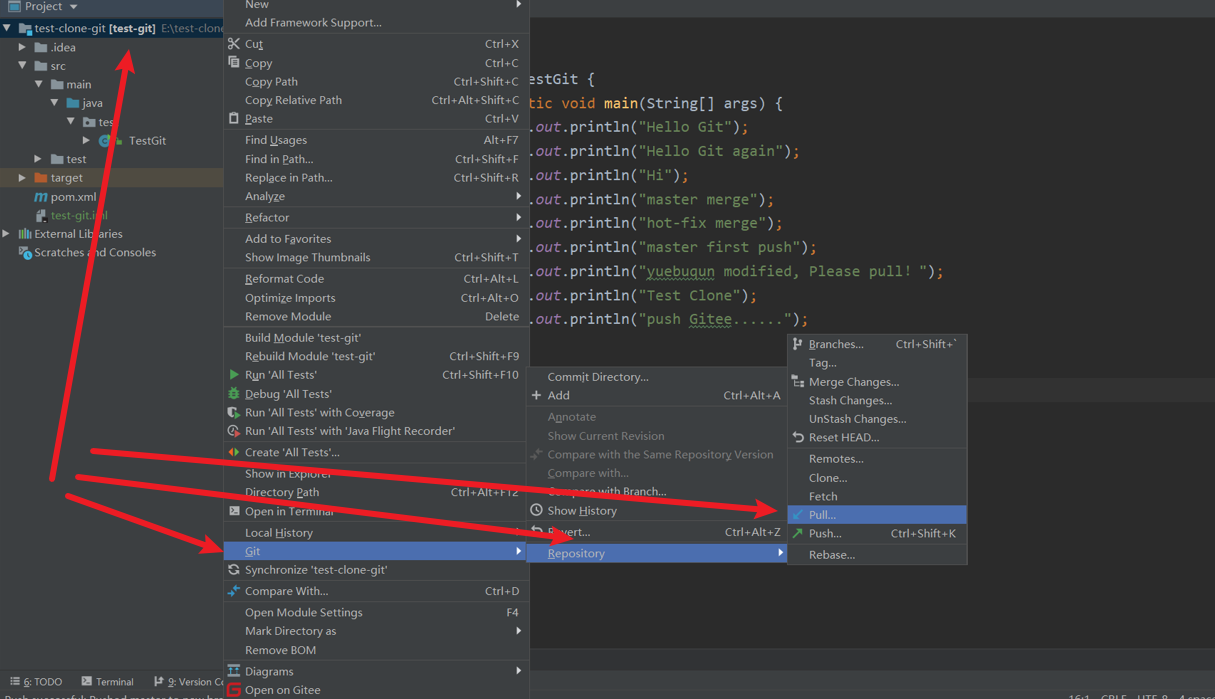
Task: Choose Commit Directory... in Git menu
Action: [x=657, y=377]
